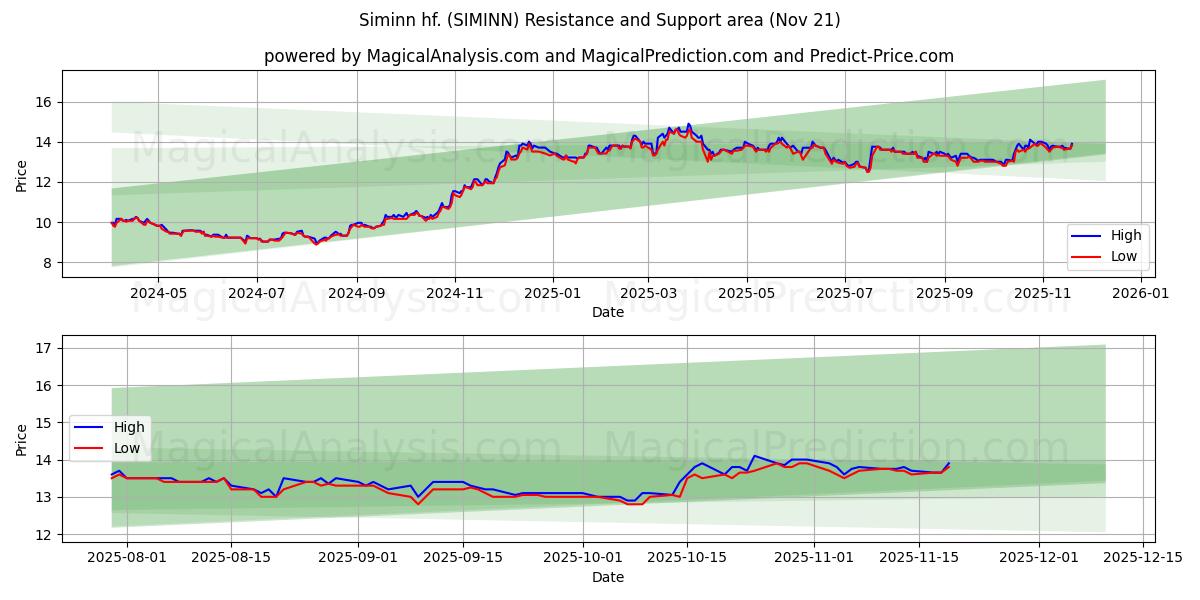Select the chart title text
Viewport: 1200px width, 600px height.
point(600,19)
